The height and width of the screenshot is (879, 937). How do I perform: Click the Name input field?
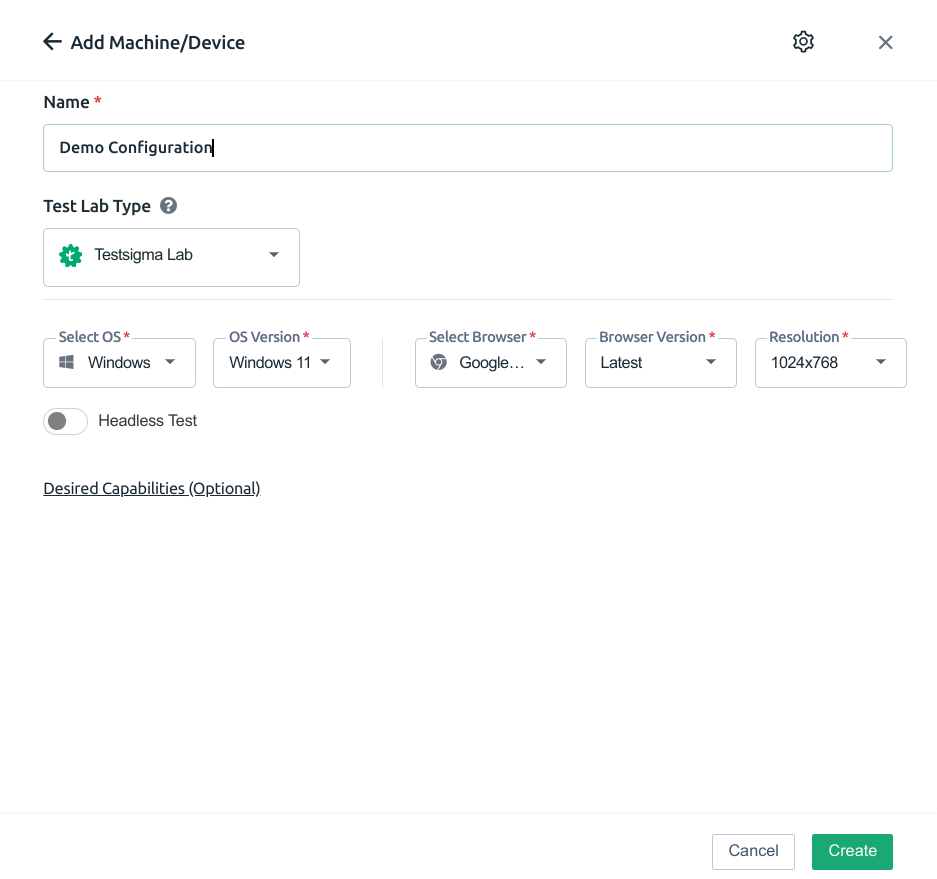[x=468, y=148]
